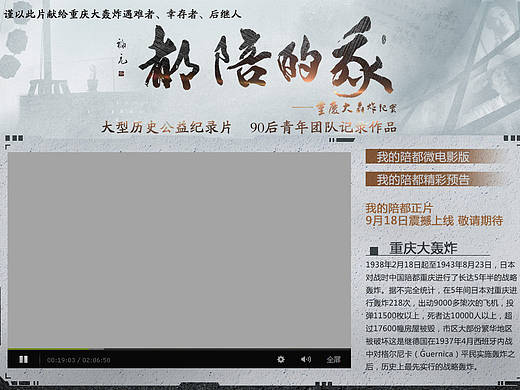Switch to fullscreen with 全屏 button
This screenshot has width=520, height=390.
[333, 359]
